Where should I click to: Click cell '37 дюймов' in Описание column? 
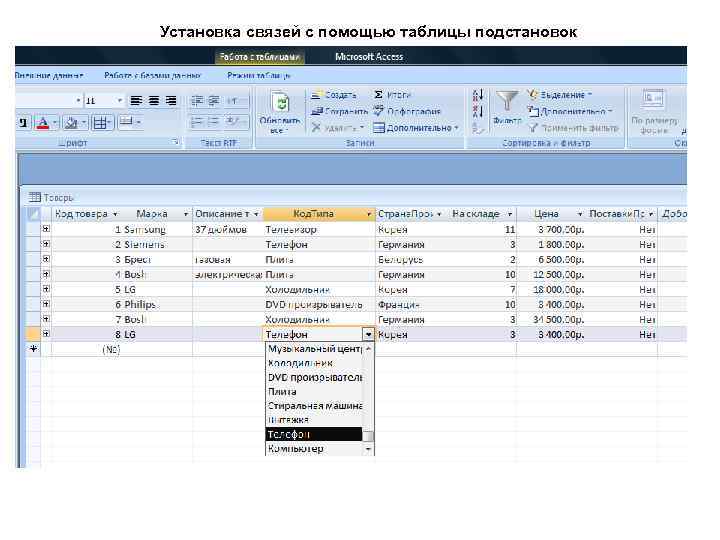[x=228, y=229]
